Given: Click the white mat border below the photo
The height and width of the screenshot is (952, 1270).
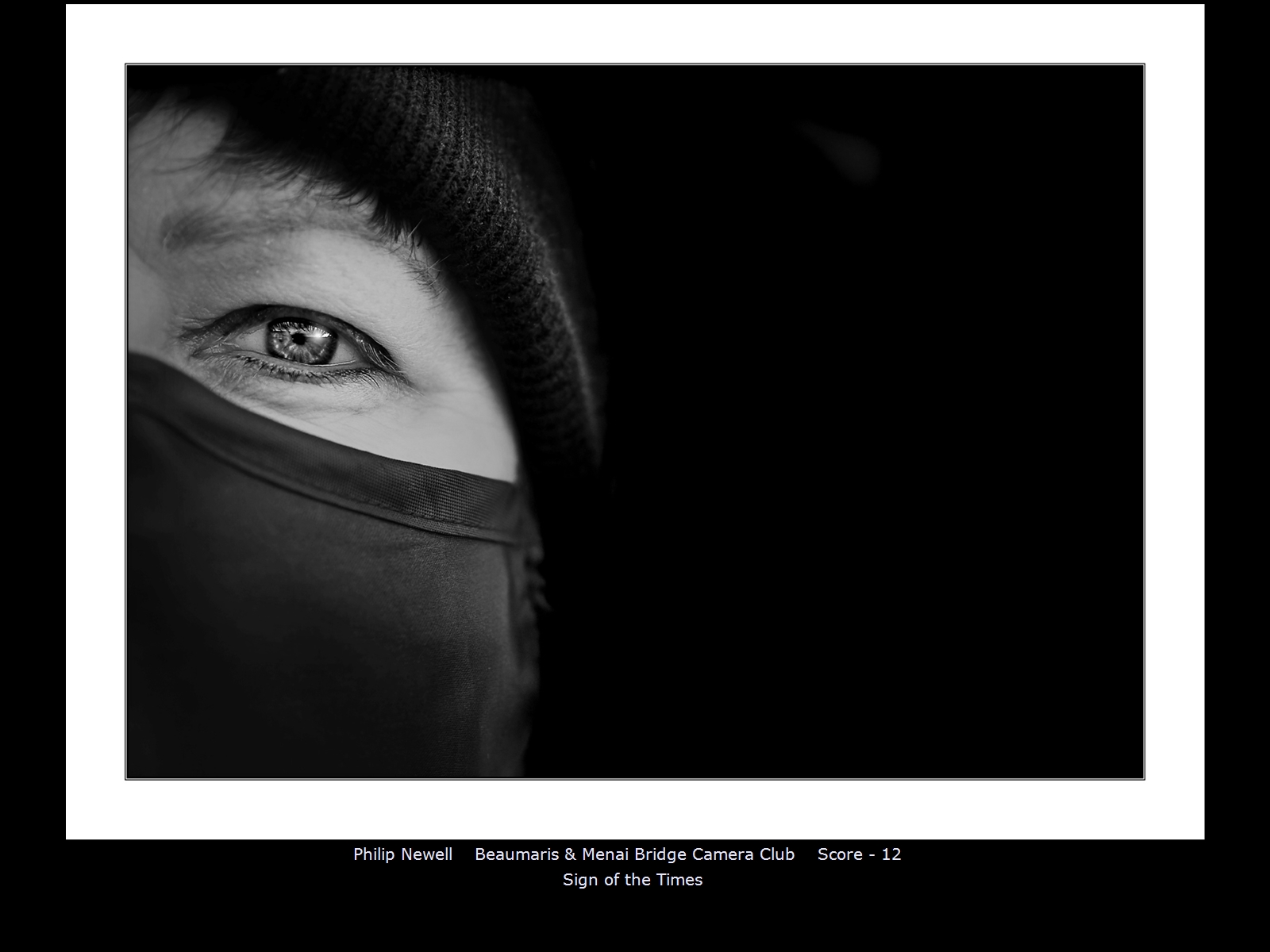Looking at the screenshot, I should click(635, 809).
